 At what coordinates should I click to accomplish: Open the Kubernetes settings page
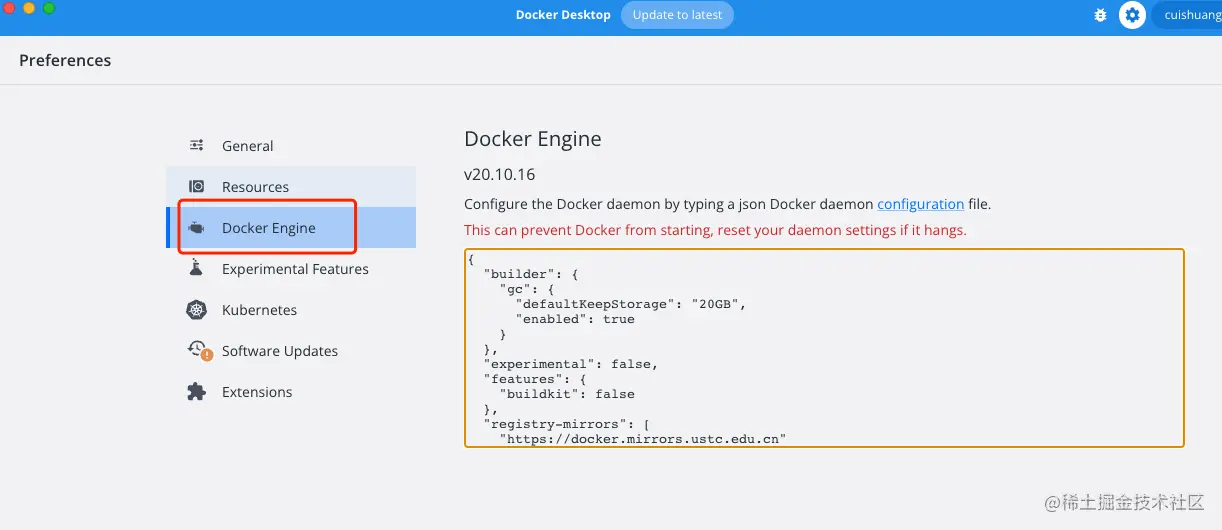pyautogui.click(x=291, y=310)
